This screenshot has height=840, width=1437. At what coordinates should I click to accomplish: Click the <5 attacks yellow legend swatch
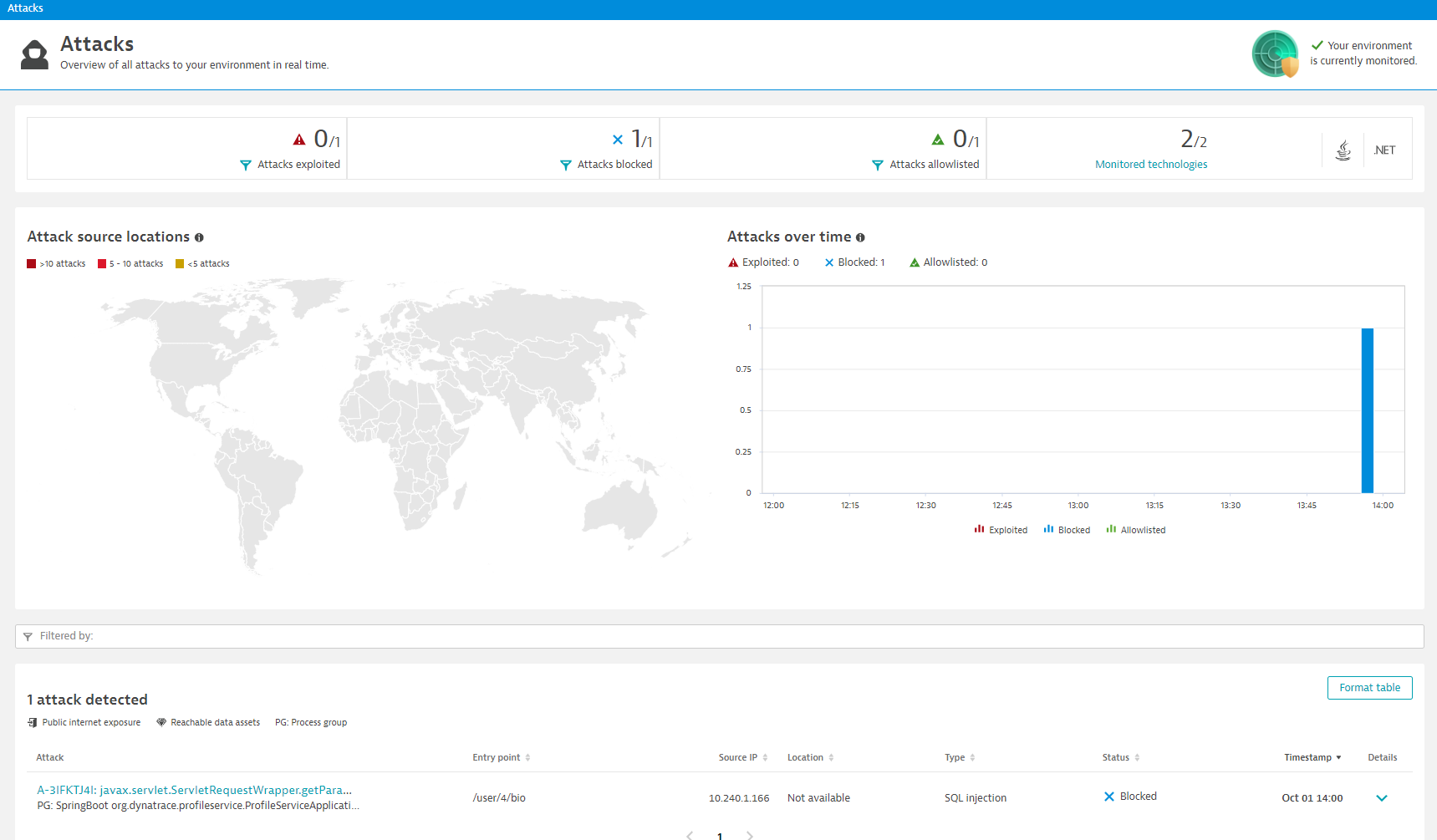click(x=180, y=264)
